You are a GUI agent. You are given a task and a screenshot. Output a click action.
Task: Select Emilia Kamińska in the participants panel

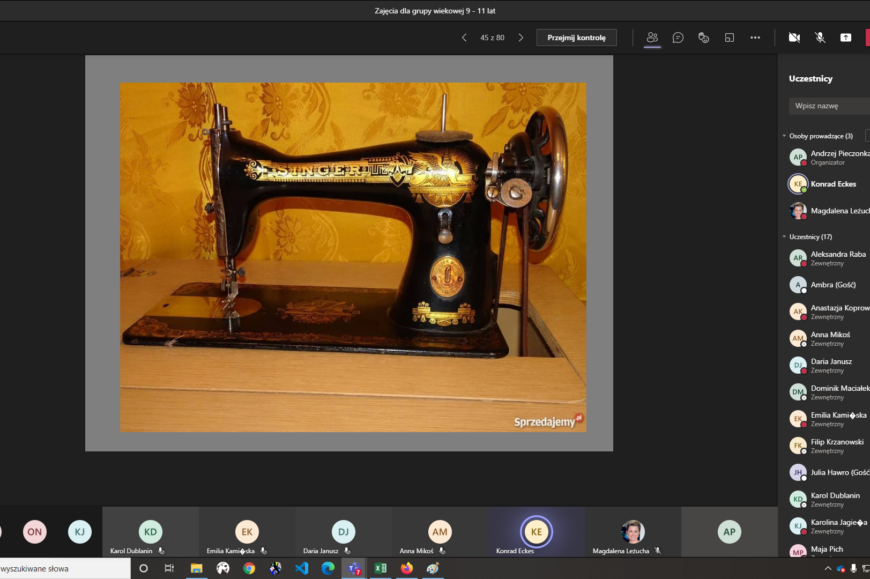click(x=829, y=419)
